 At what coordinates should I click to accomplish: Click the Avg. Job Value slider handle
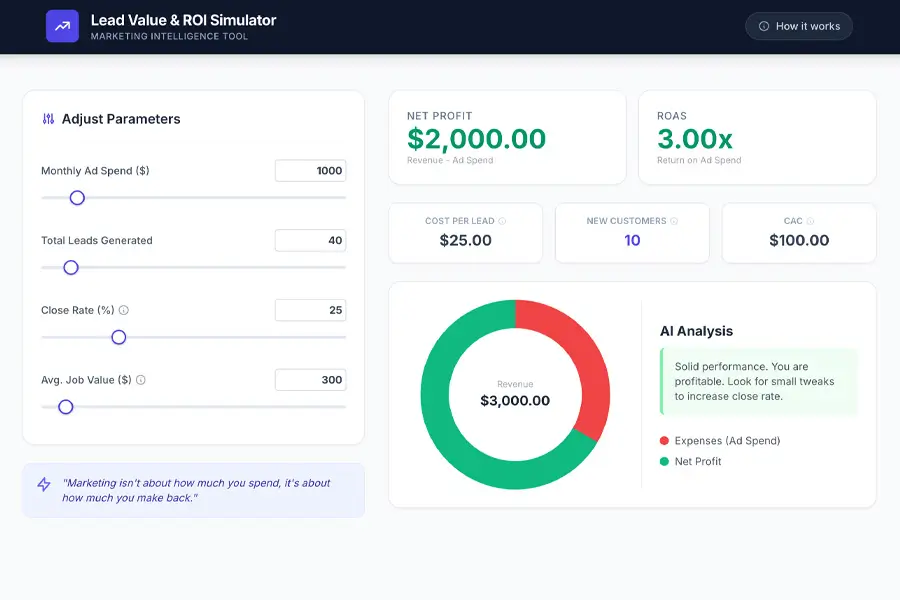66,407
